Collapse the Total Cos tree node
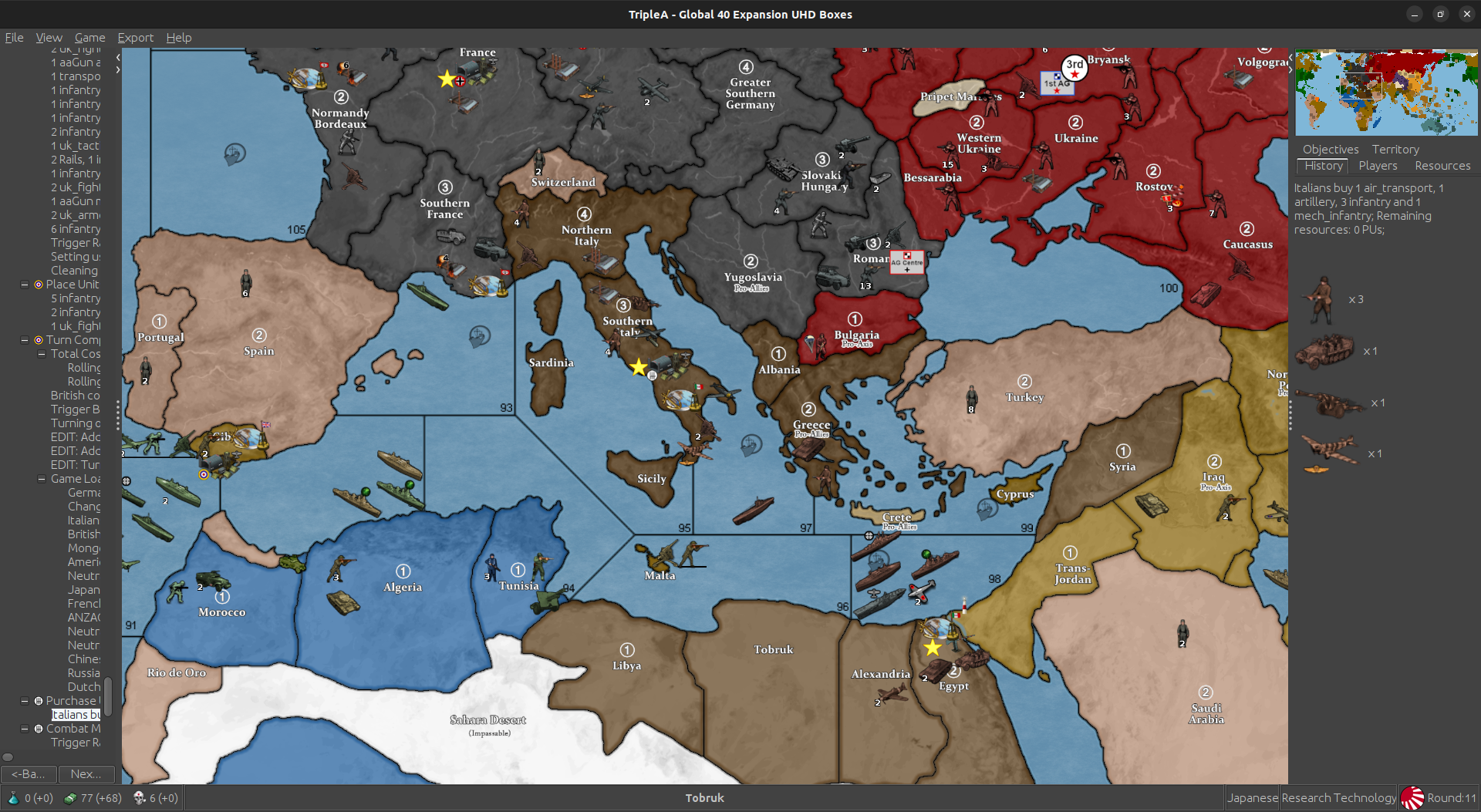 tap(42, 354)
